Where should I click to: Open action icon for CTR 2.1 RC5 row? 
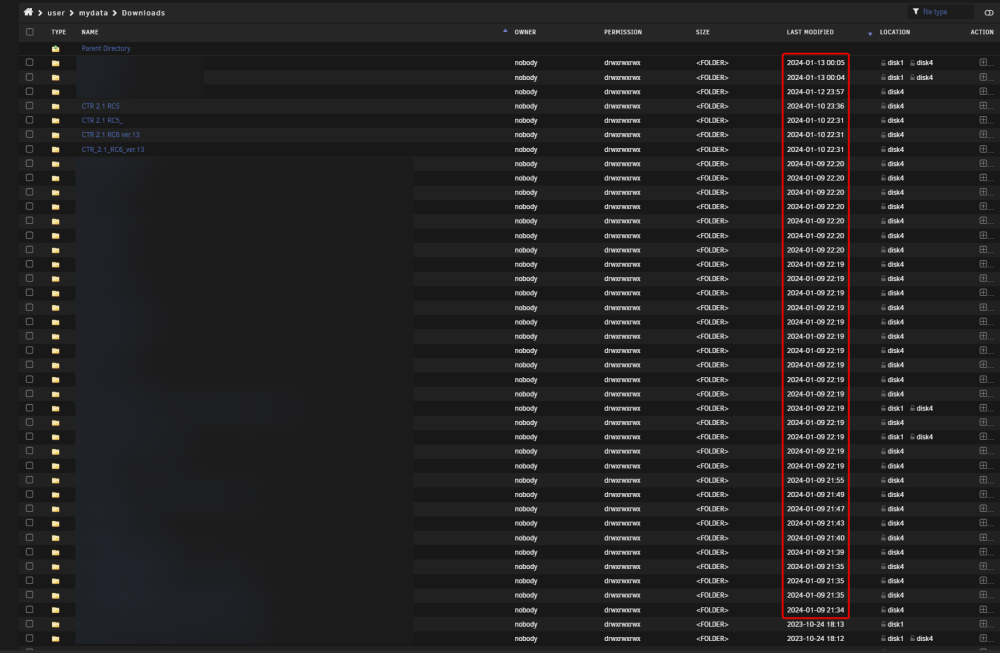pos(983,106)
